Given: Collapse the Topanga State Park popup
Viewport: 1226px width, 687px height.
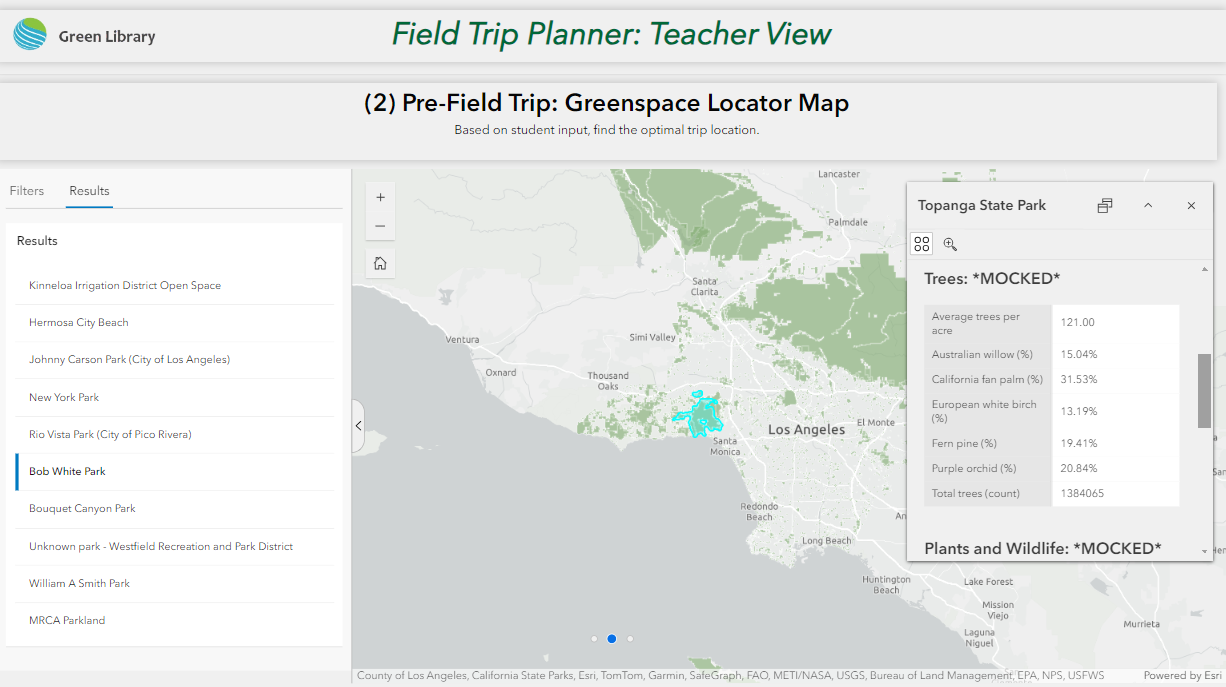Looking at the screenshot, I should coord(1148,206).
